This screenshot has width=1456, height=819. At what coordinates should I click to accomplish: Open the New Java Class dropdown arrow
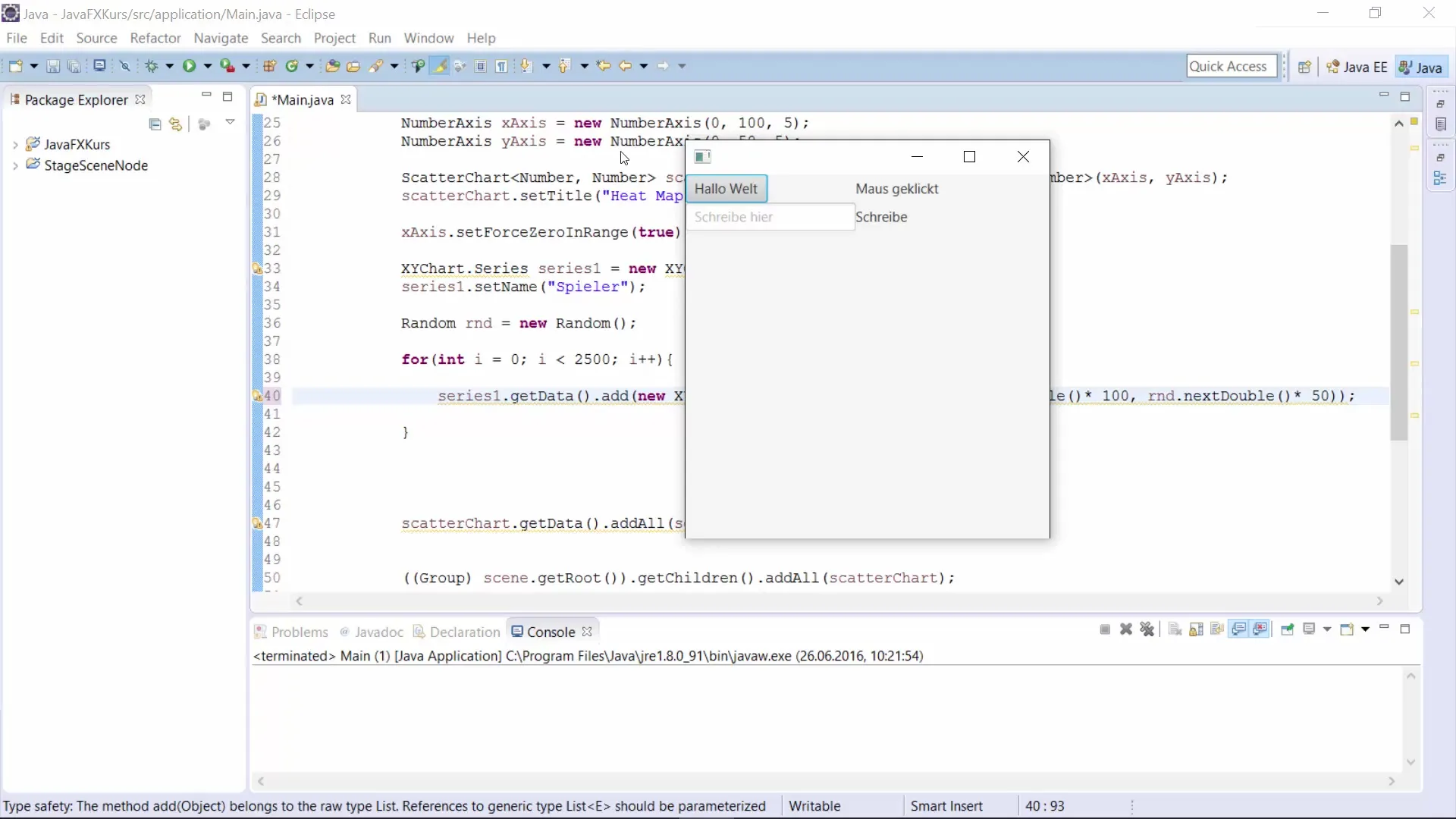tap(309, 67)
